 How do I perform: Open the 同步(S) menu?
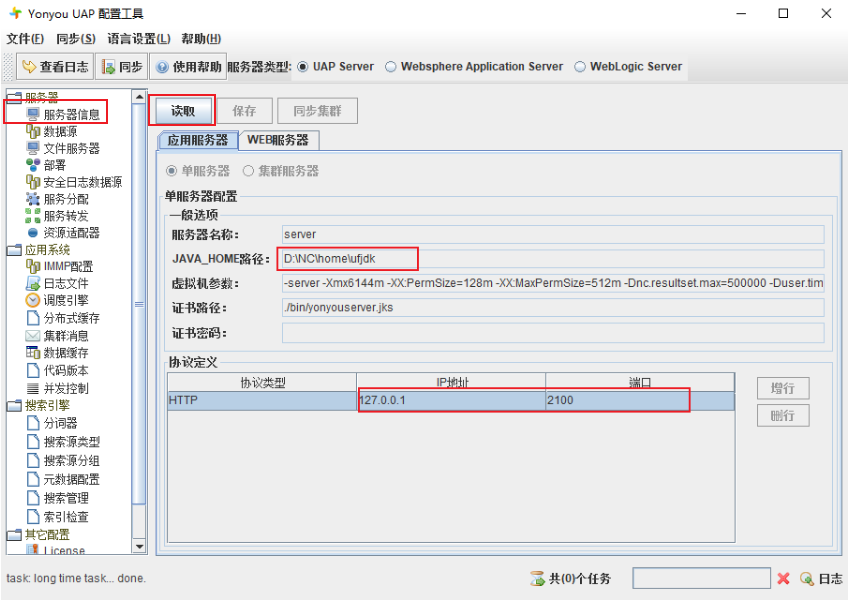pos(76,38)
